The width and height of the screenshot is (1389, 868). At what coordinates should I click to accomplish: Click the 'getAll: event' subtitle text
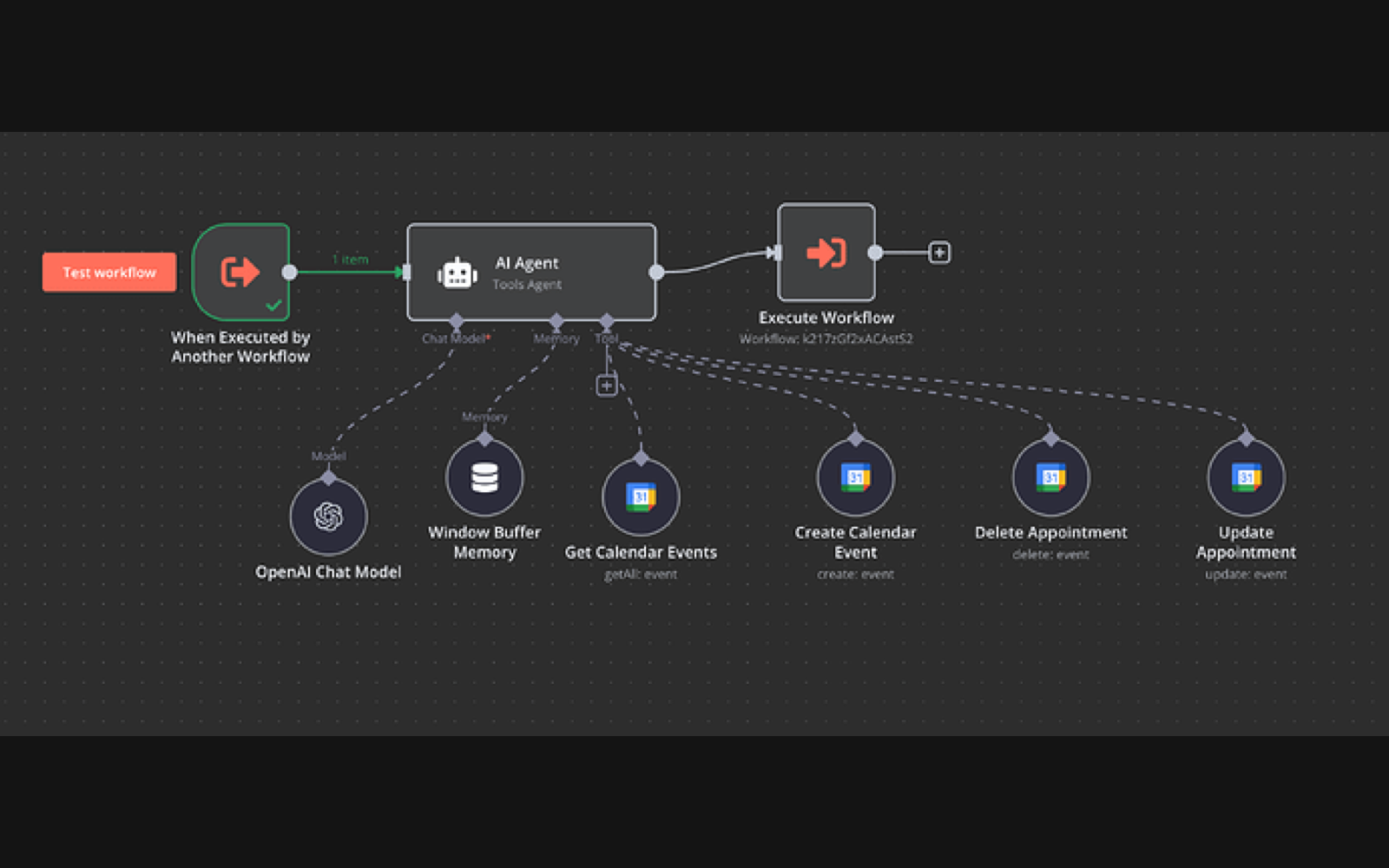(641, 574)
